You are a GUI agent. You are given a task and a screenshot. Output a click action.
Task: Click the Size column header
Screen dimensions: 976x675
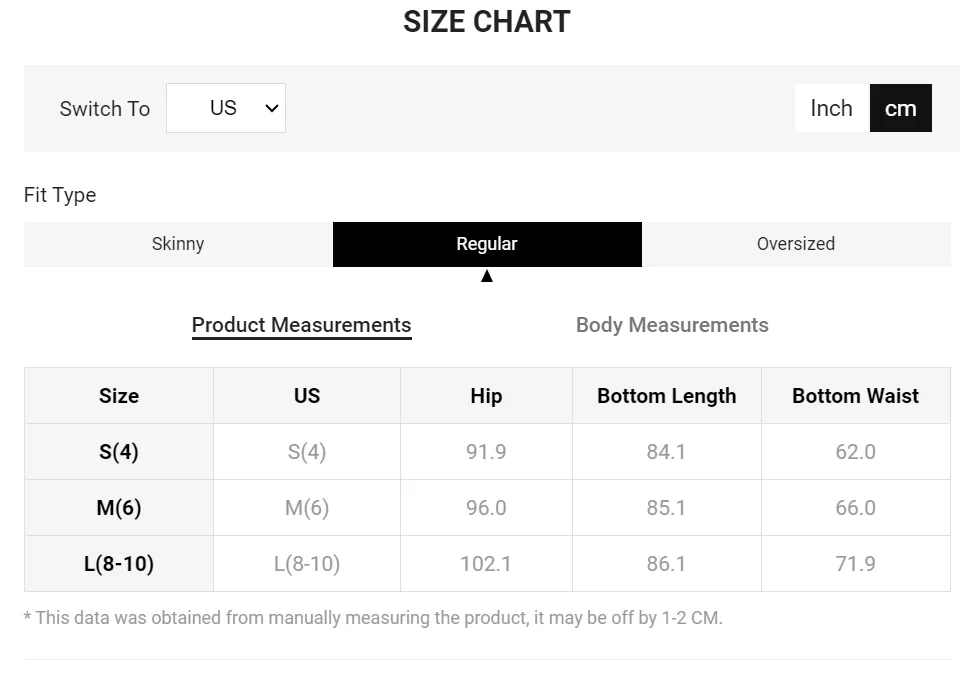[119, 396]
